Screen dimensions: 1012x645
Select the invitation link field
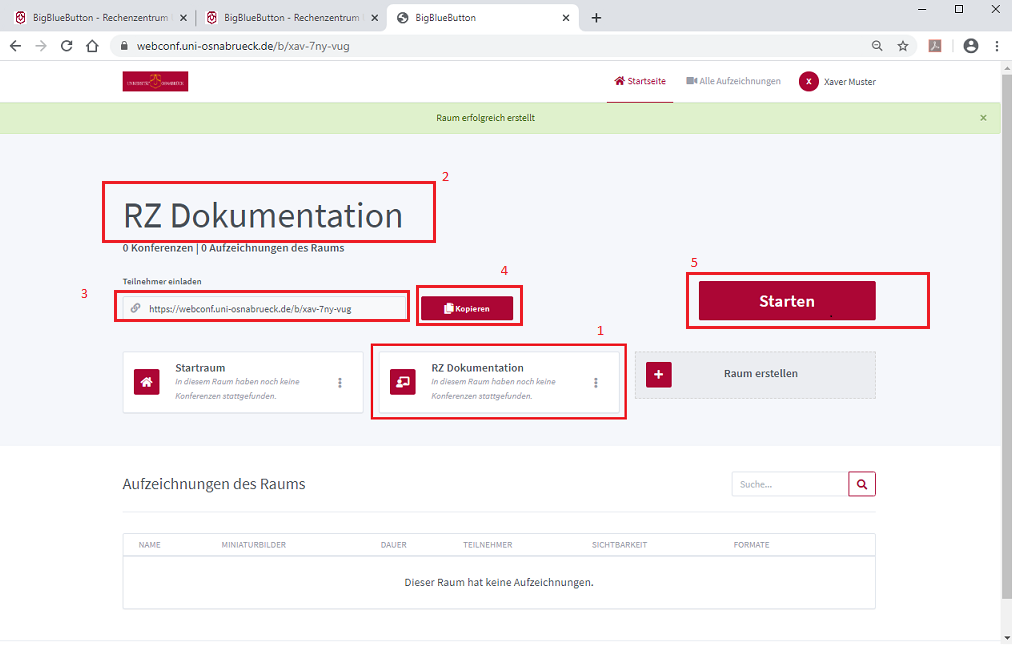click(x=265, y=309)
